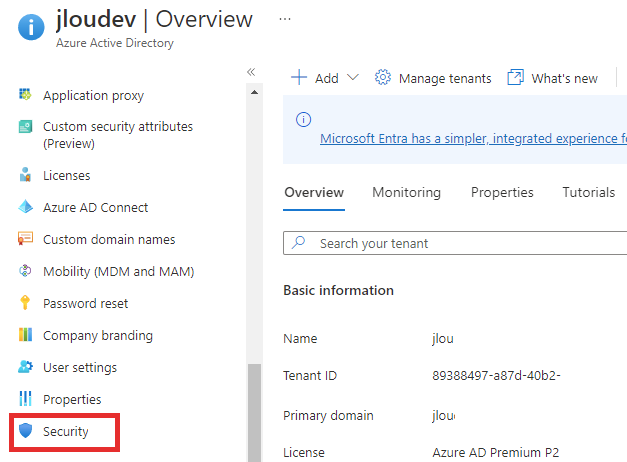627x462 pixels.
Task: Click the Name value jlou
Action: [443, 338]
